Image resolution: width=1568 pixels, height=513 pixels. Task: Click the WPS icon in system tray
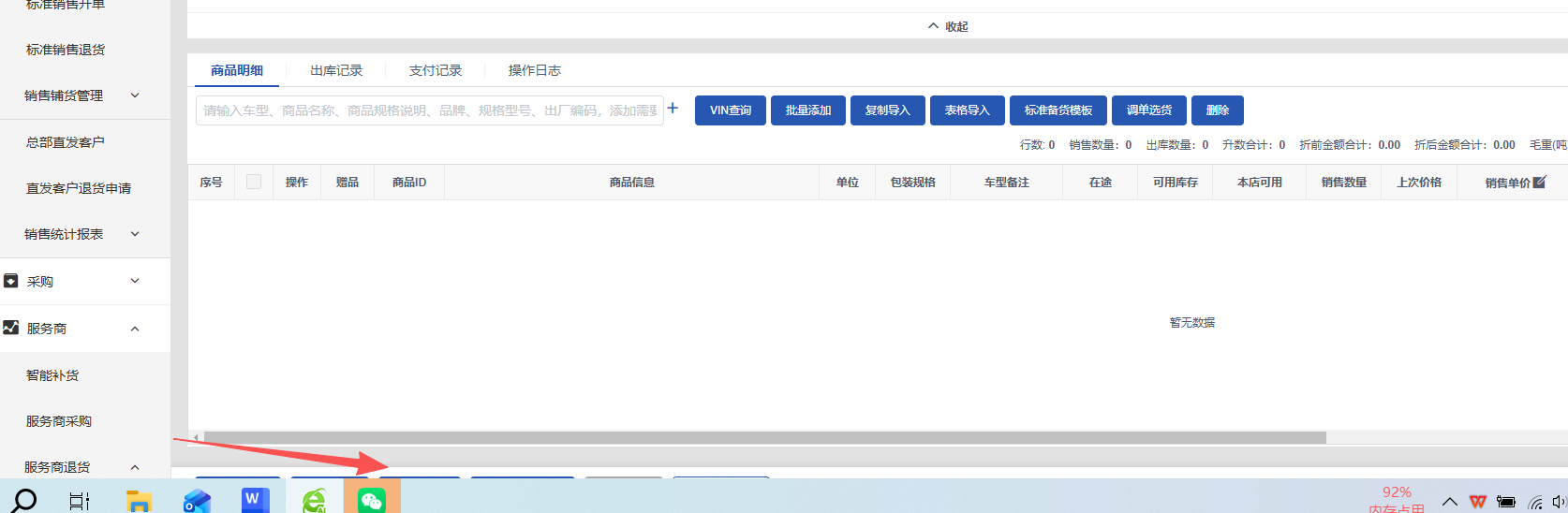1478,502
